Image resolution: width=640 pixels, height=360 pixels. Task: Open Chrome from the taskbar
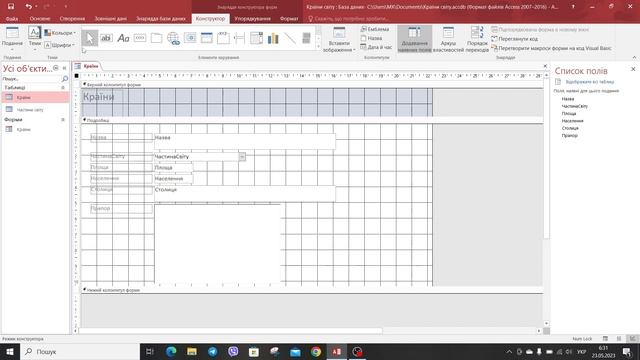point(316,351)
